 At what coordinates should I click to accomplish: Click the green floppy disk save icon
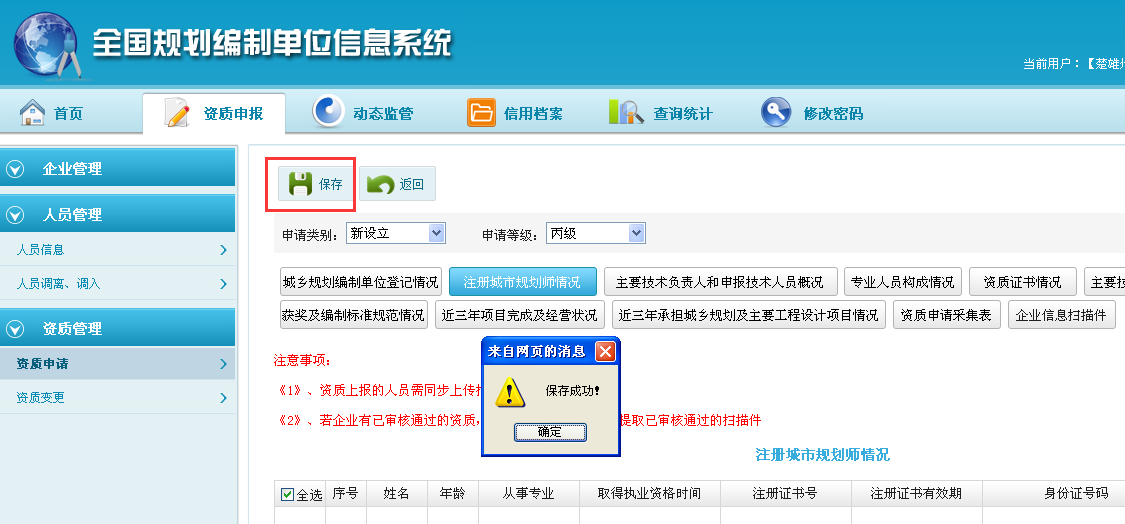tap(300, 184)
